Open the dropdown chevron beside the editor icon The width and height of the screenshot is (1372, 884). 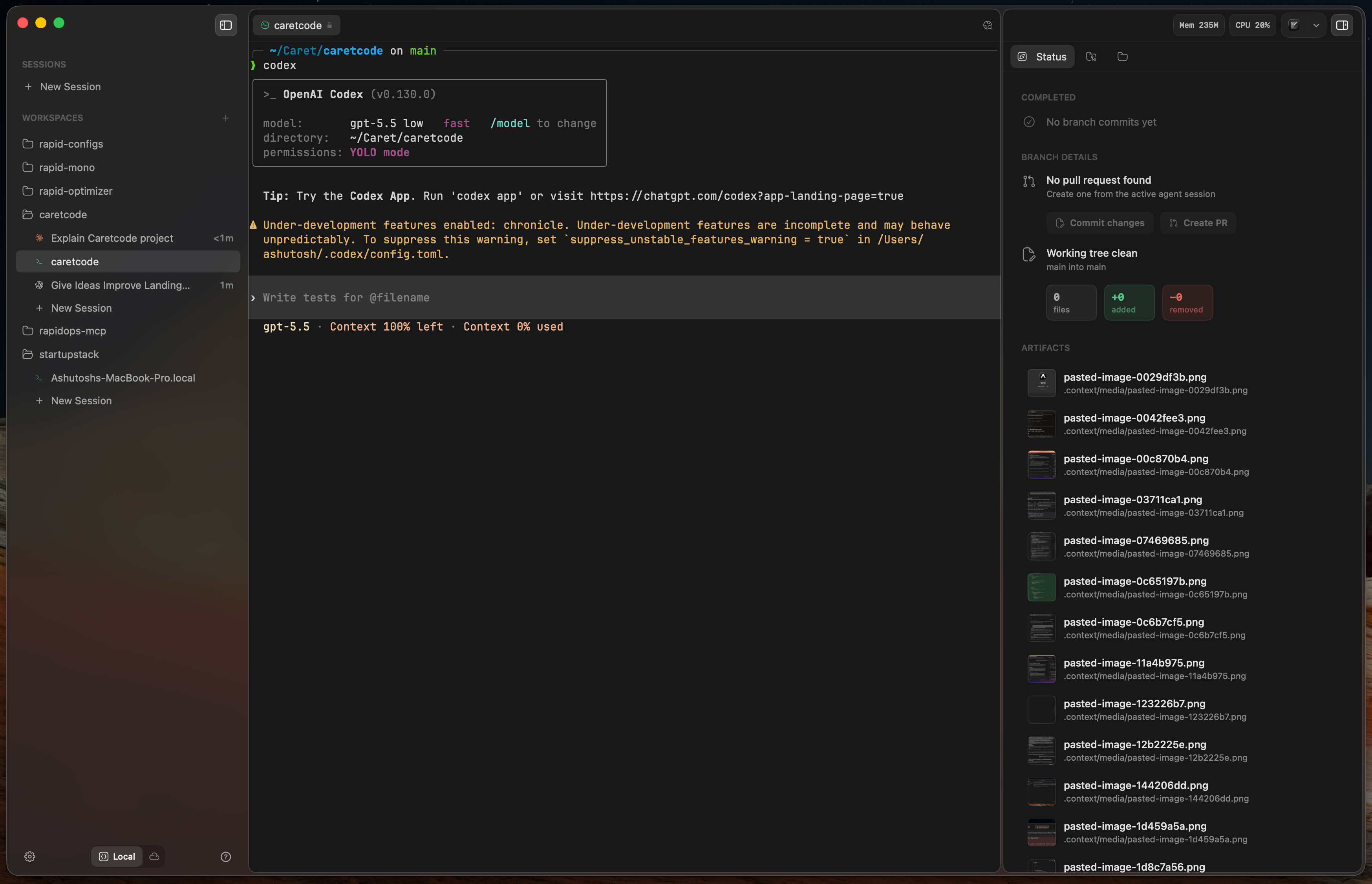(x=1316, y=25)
